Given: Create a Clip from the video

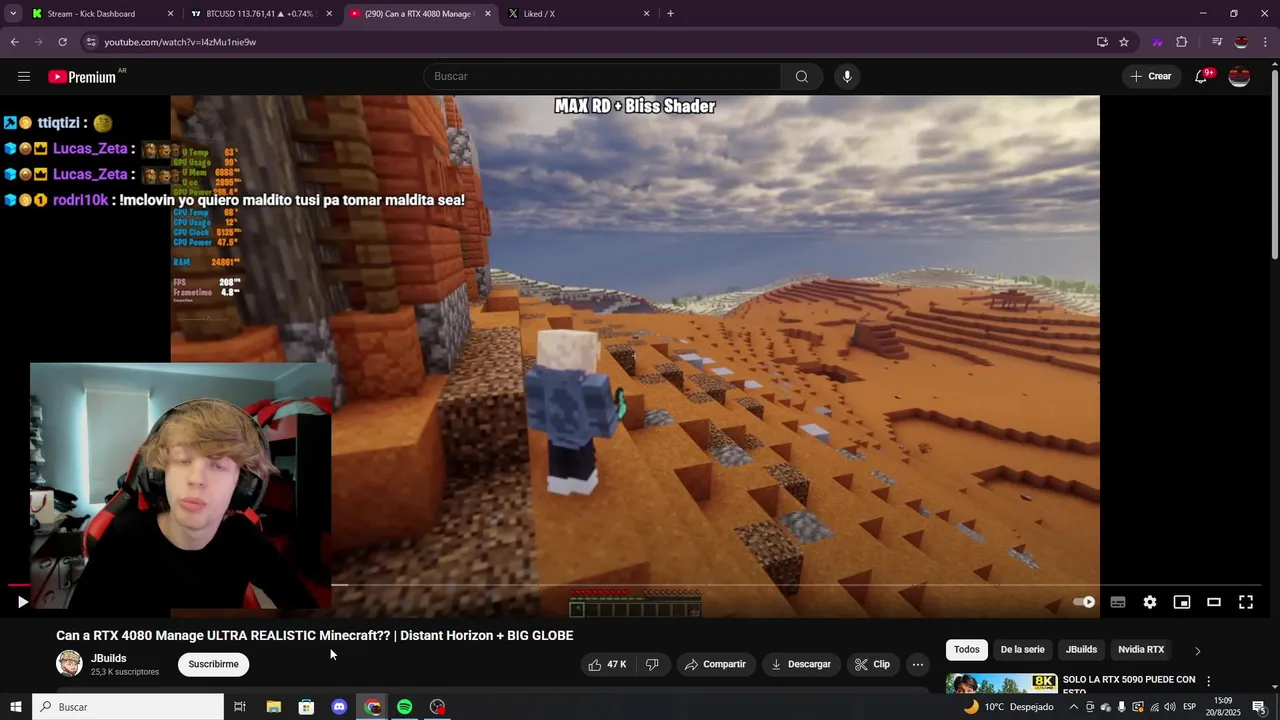Looking at the screenshot, I should coord(873,664).
